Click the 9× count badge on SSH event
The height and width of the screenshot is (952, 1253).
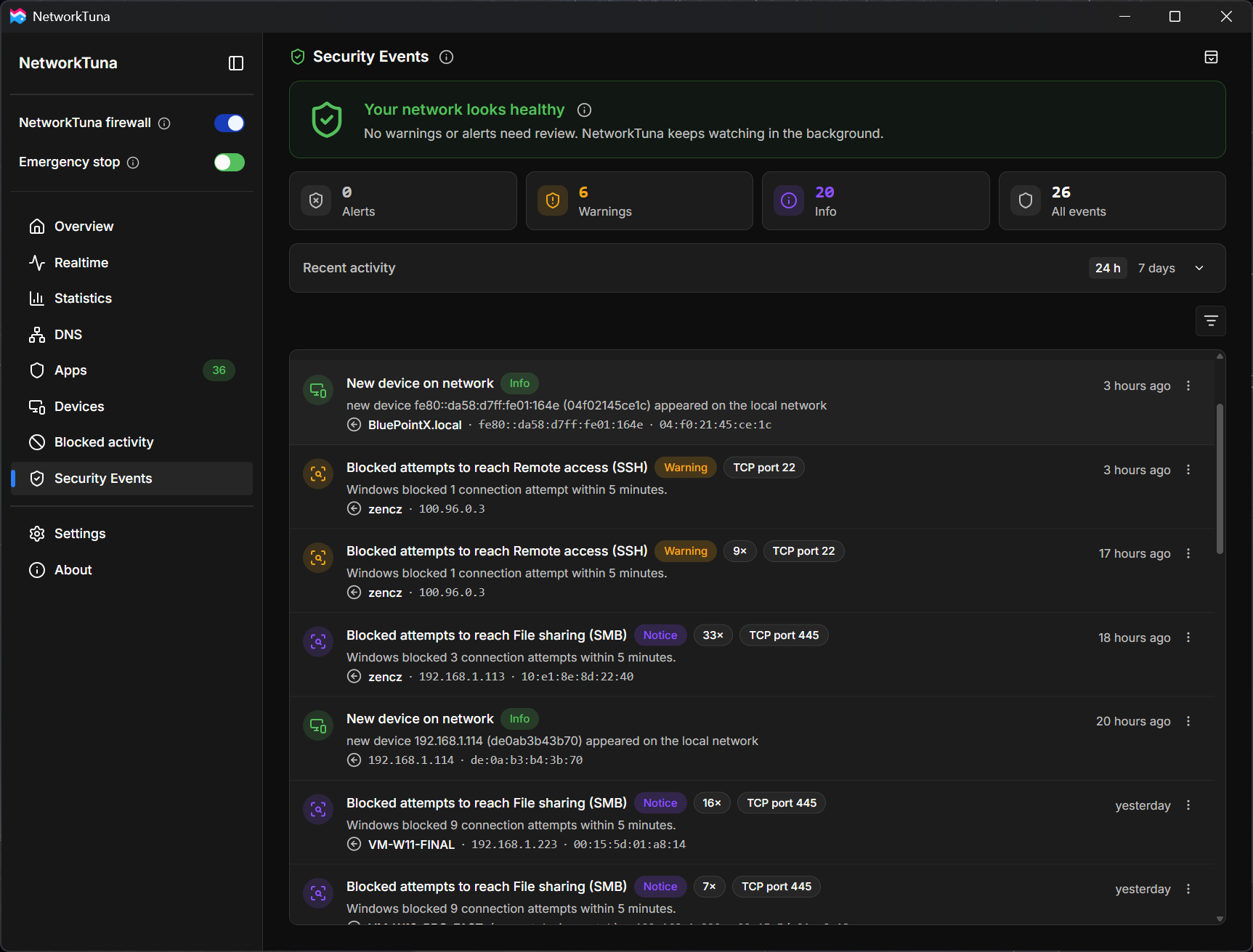pyautogui.click(x=739, y=551)
